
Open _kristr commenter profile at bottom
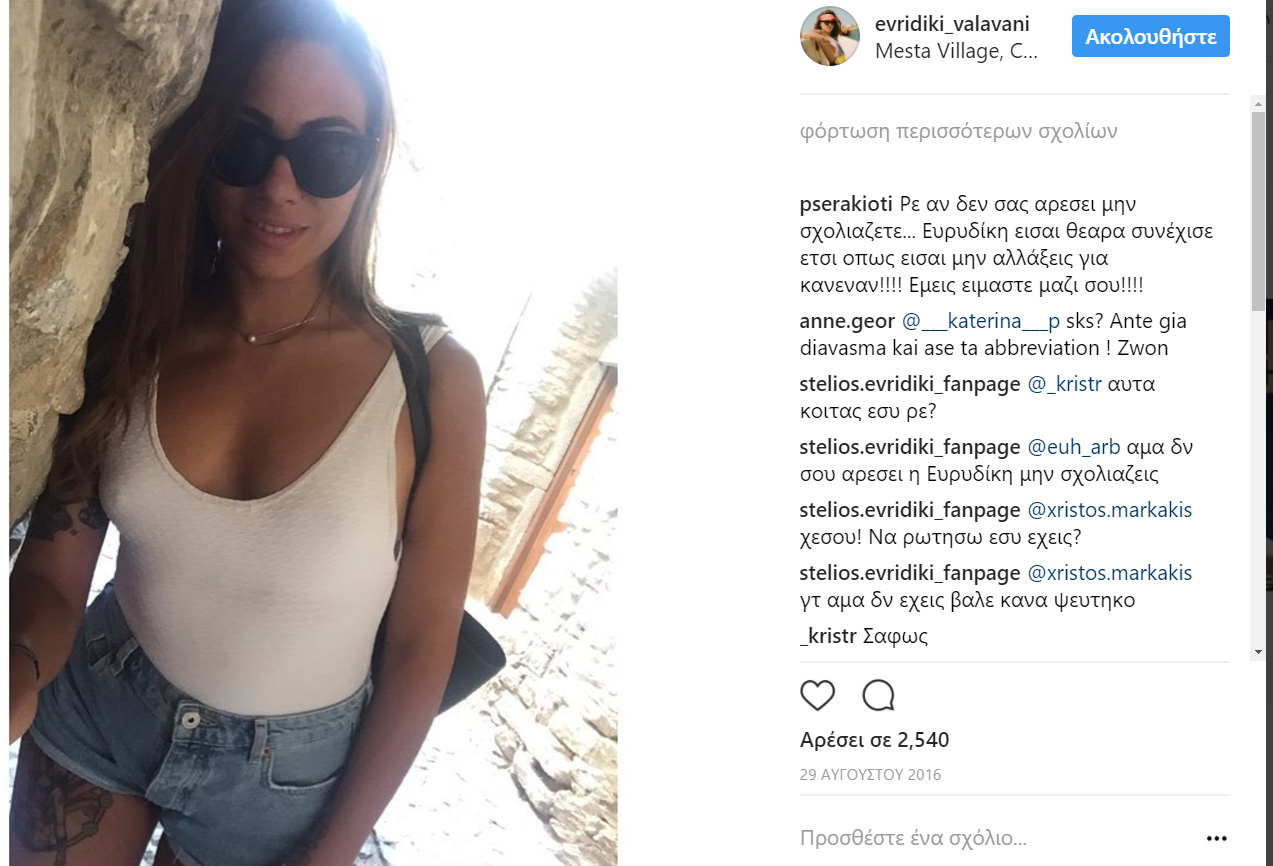click(x=829, y=636)
